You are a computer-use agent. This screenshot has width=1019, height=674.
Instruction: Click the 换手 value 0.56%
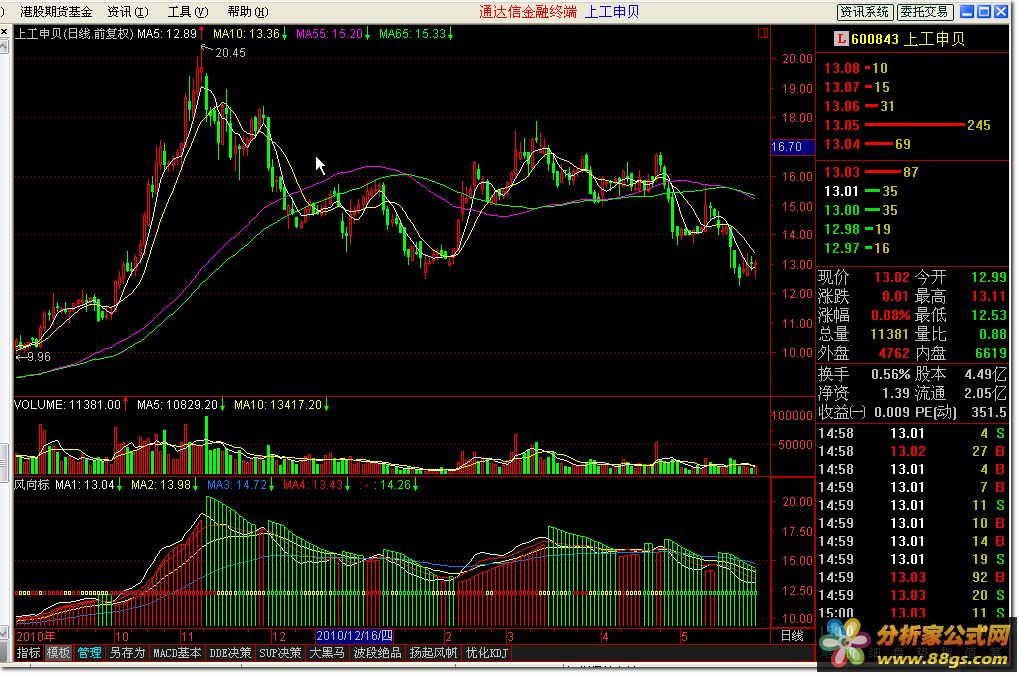click(891, 374)
